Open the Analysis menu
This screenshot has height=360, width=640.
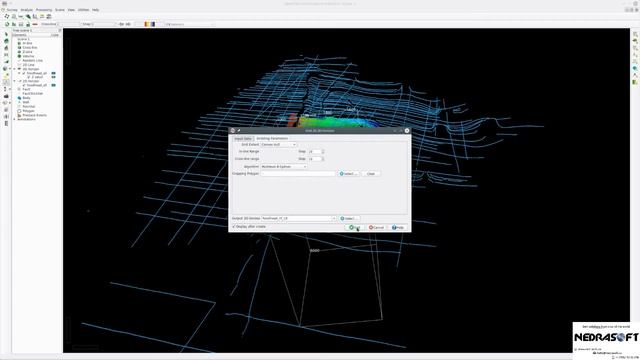tap(27, 10)
